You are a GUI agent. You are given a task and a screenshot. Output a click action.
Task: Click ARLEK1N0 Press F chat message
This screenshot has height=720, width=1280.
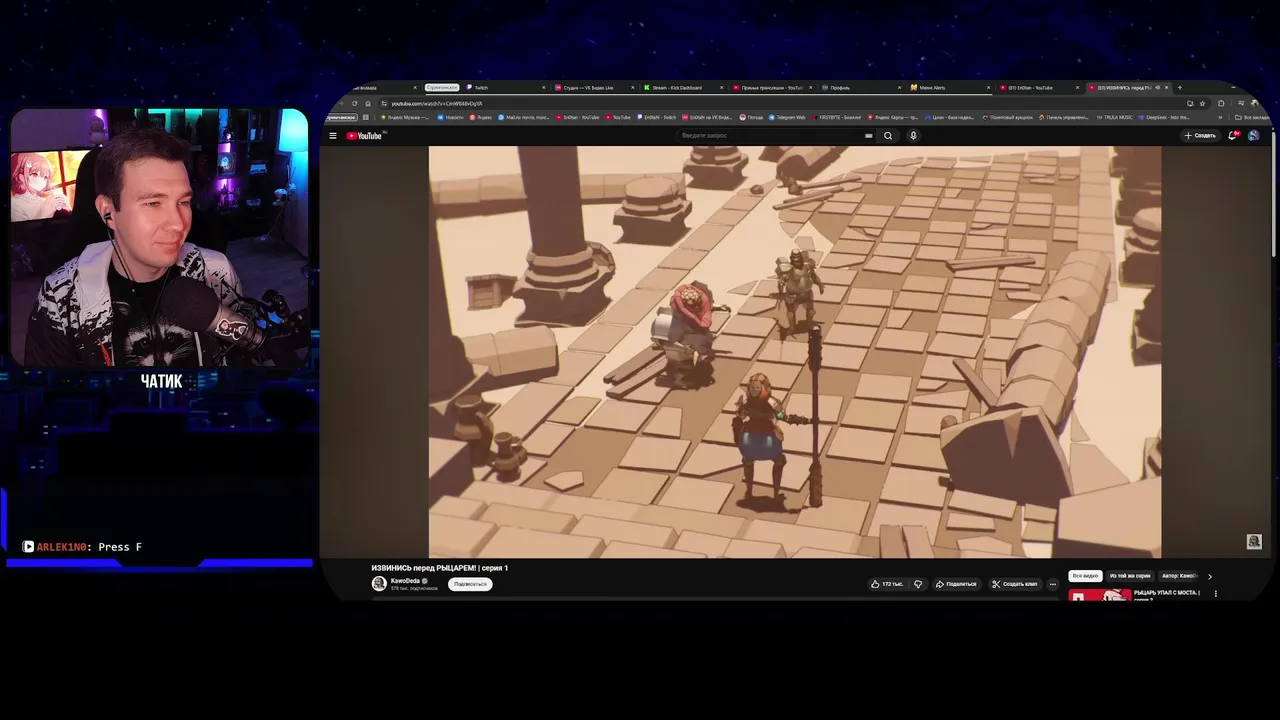tap(83, 547)
